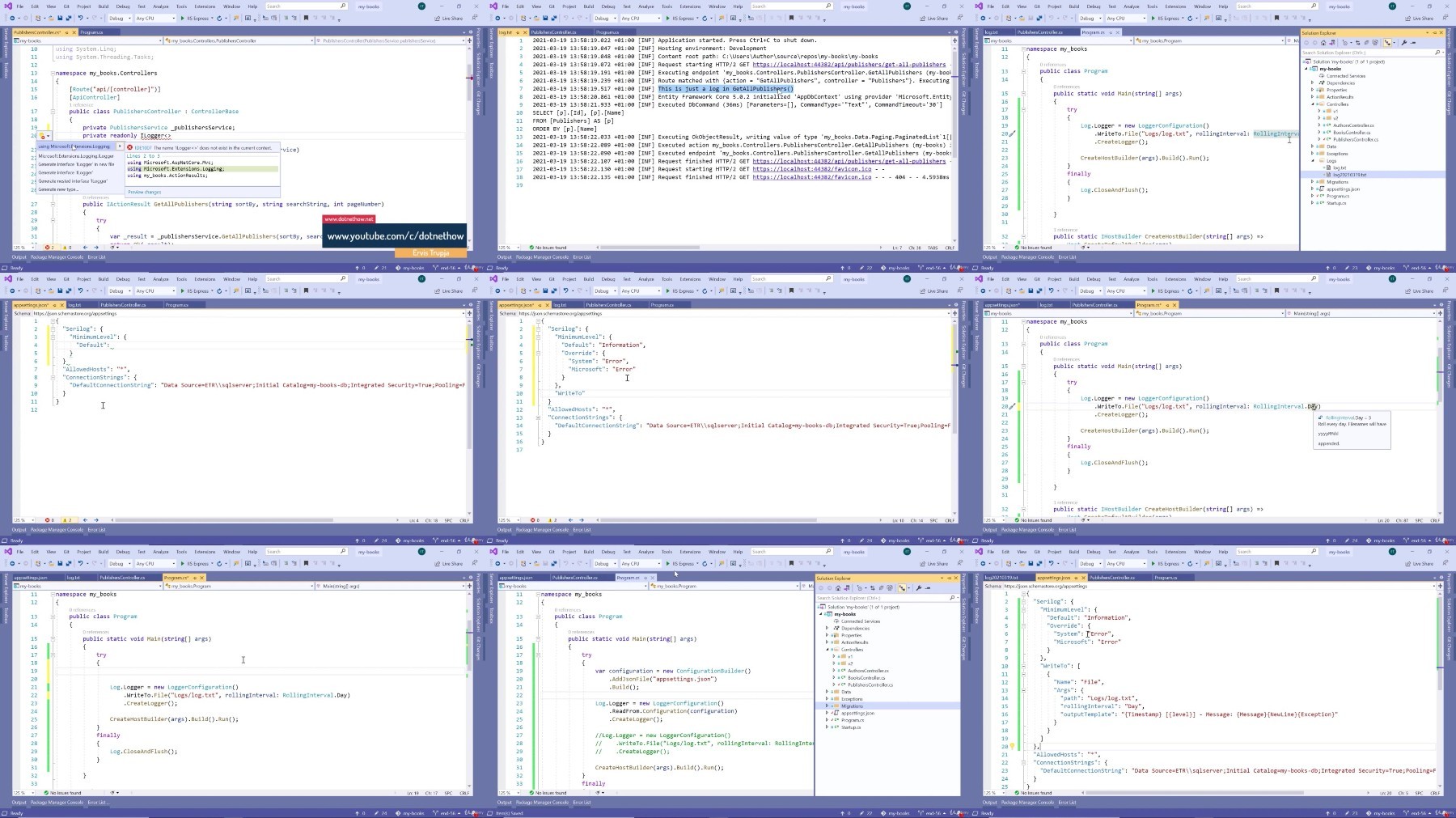
Task: Collapse Logs folder in Solution Explorer
Action: [x=1313, y=161]
